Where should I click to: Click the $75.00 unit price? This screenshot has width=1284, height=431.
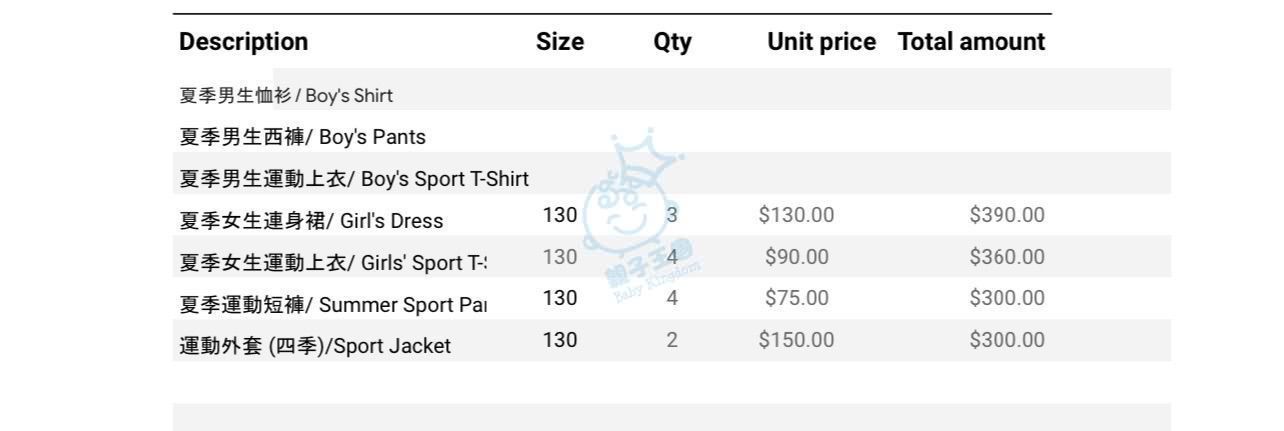pyautogui.click(x=796, y=298)
